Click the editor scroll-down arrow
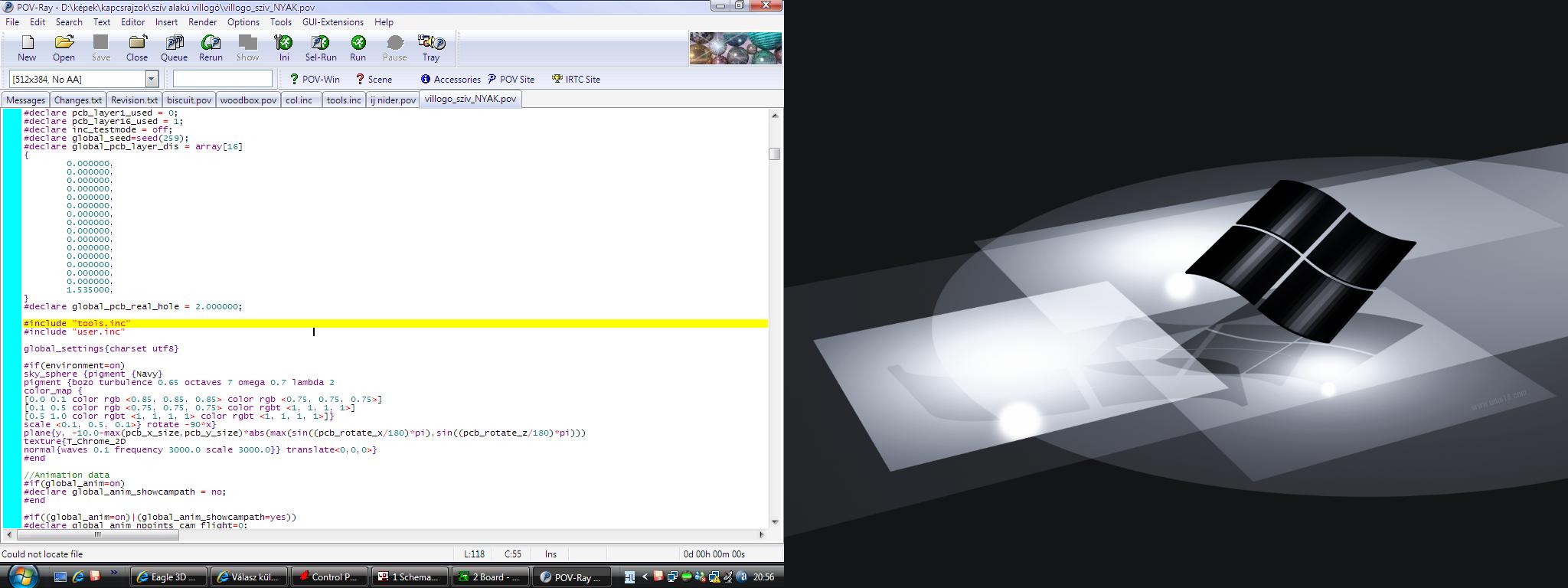Screen dimensions: 1568x588 pos(775,522)
